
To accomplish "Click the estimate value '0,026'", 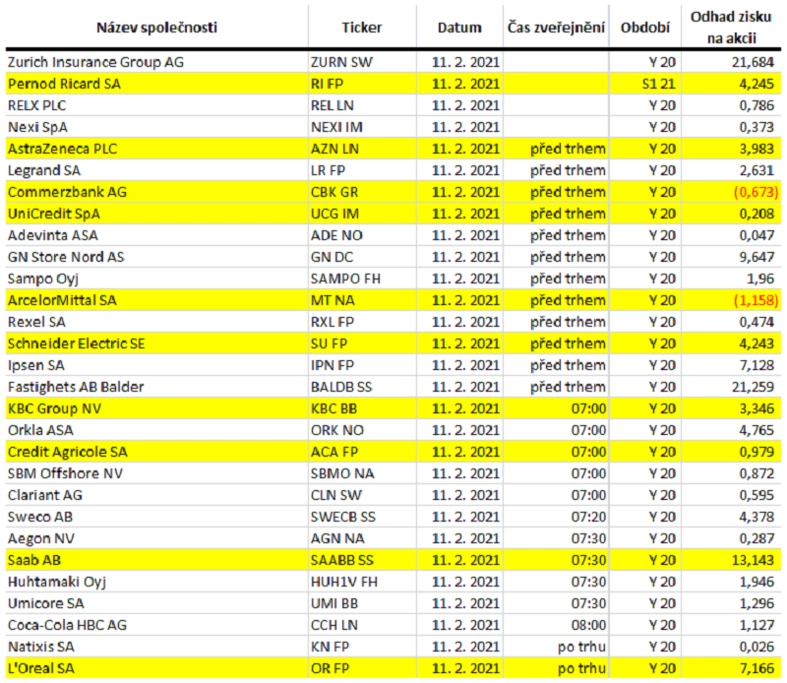I will (756, 646).
